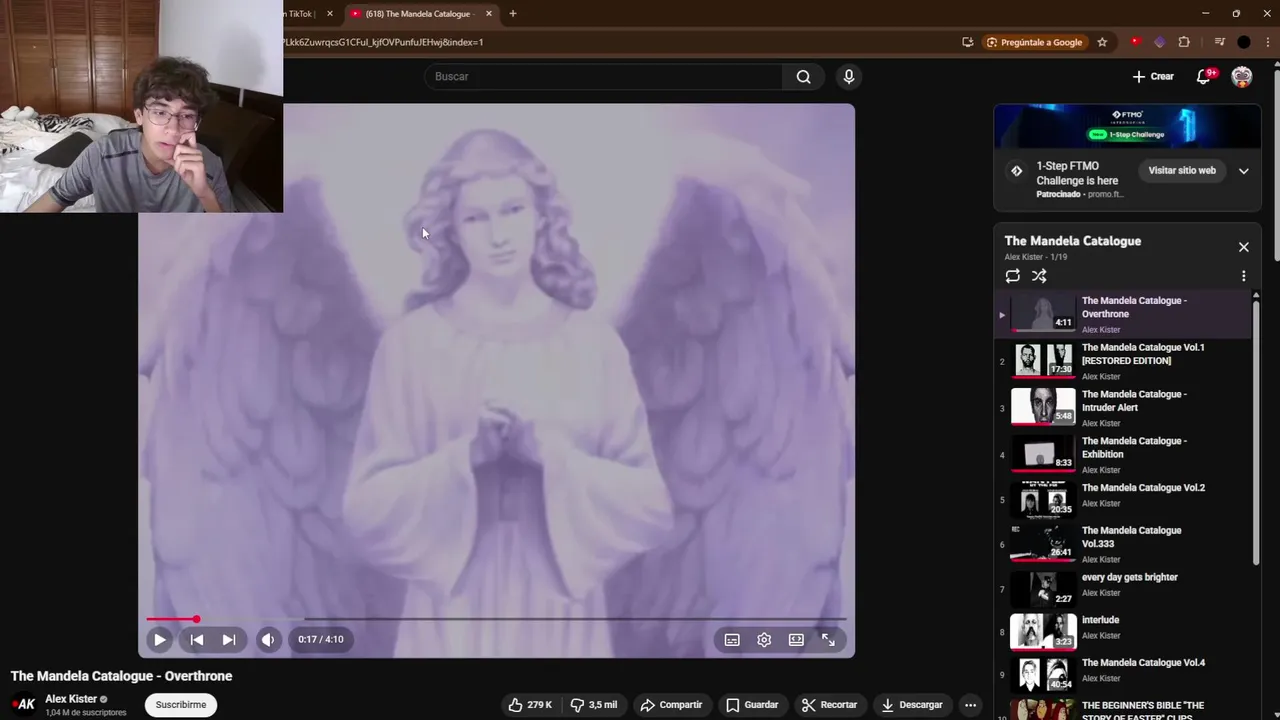Play The Mandela Catalogue Vol.4
This screenshot has width=1280, height=720.
point(1124,674)
